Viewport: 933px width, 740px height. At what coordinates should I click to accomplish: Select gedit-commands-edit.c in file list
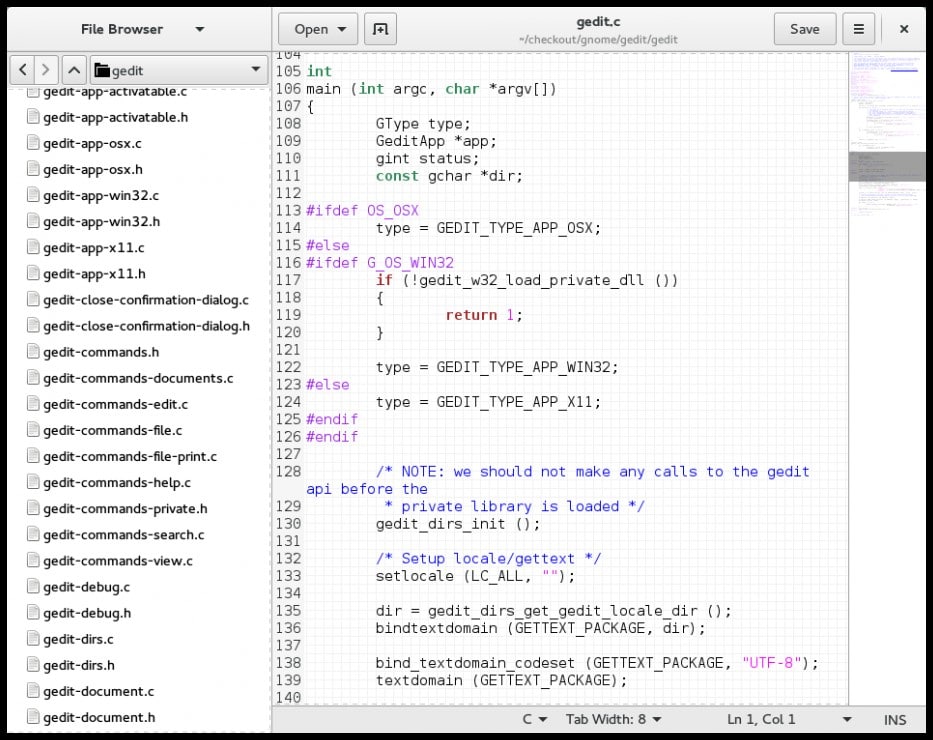pyautogui.click(x=115, y=405)
